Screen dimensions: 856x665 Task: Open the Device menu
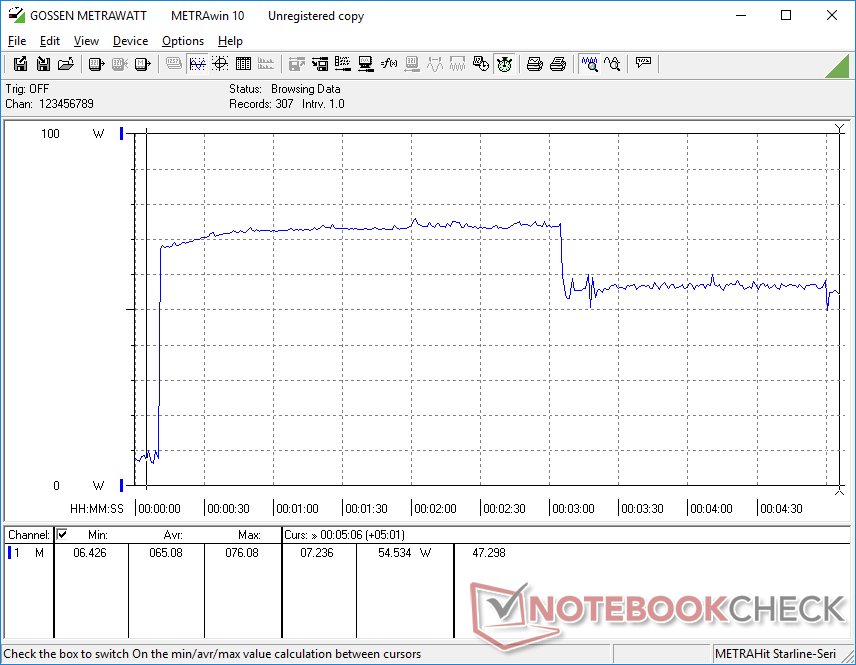(130, 41)
